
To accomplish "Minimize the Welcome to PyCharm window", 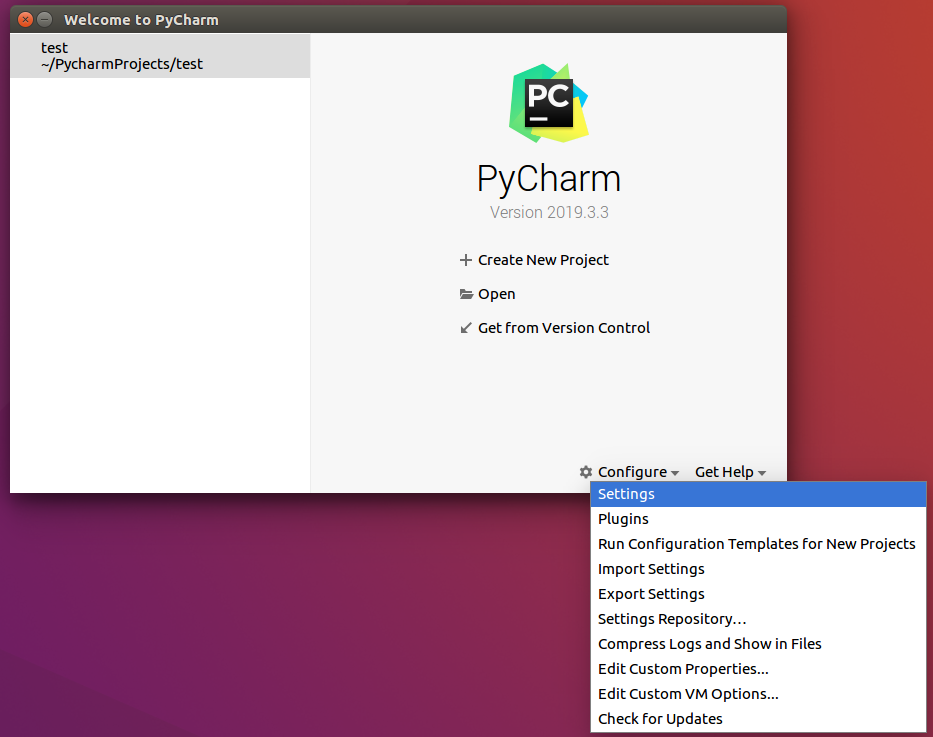I will (x=45, y=20).
